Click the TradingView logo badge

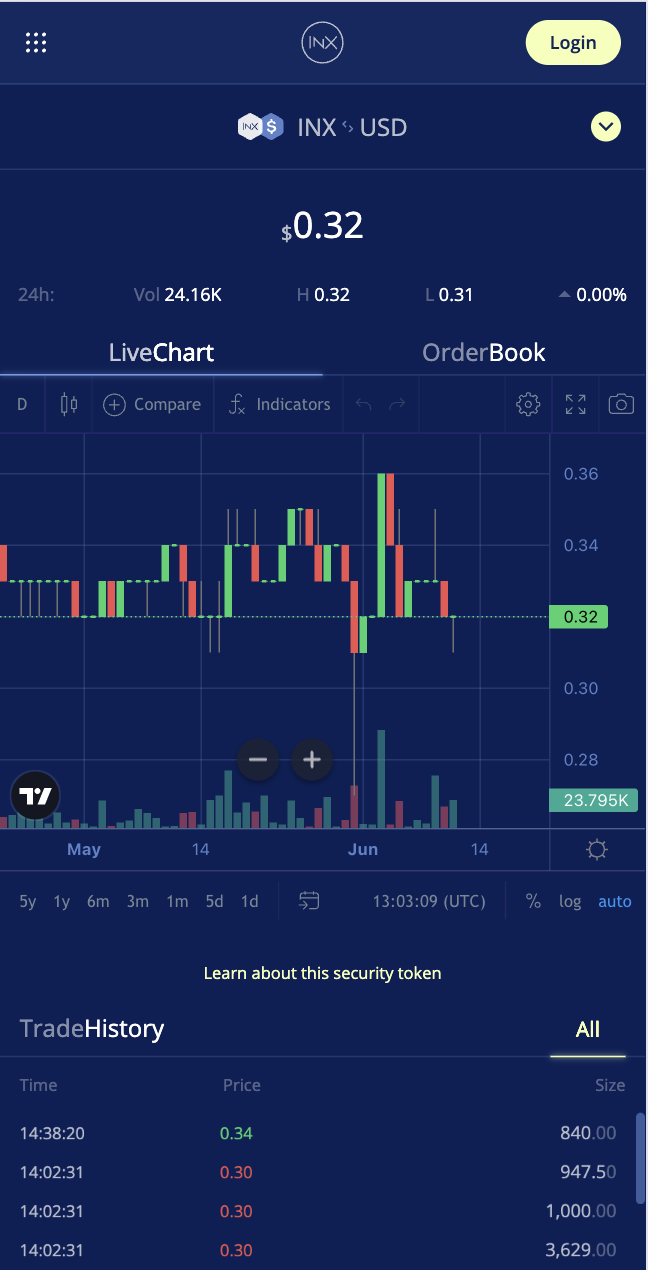coord(35,796)
